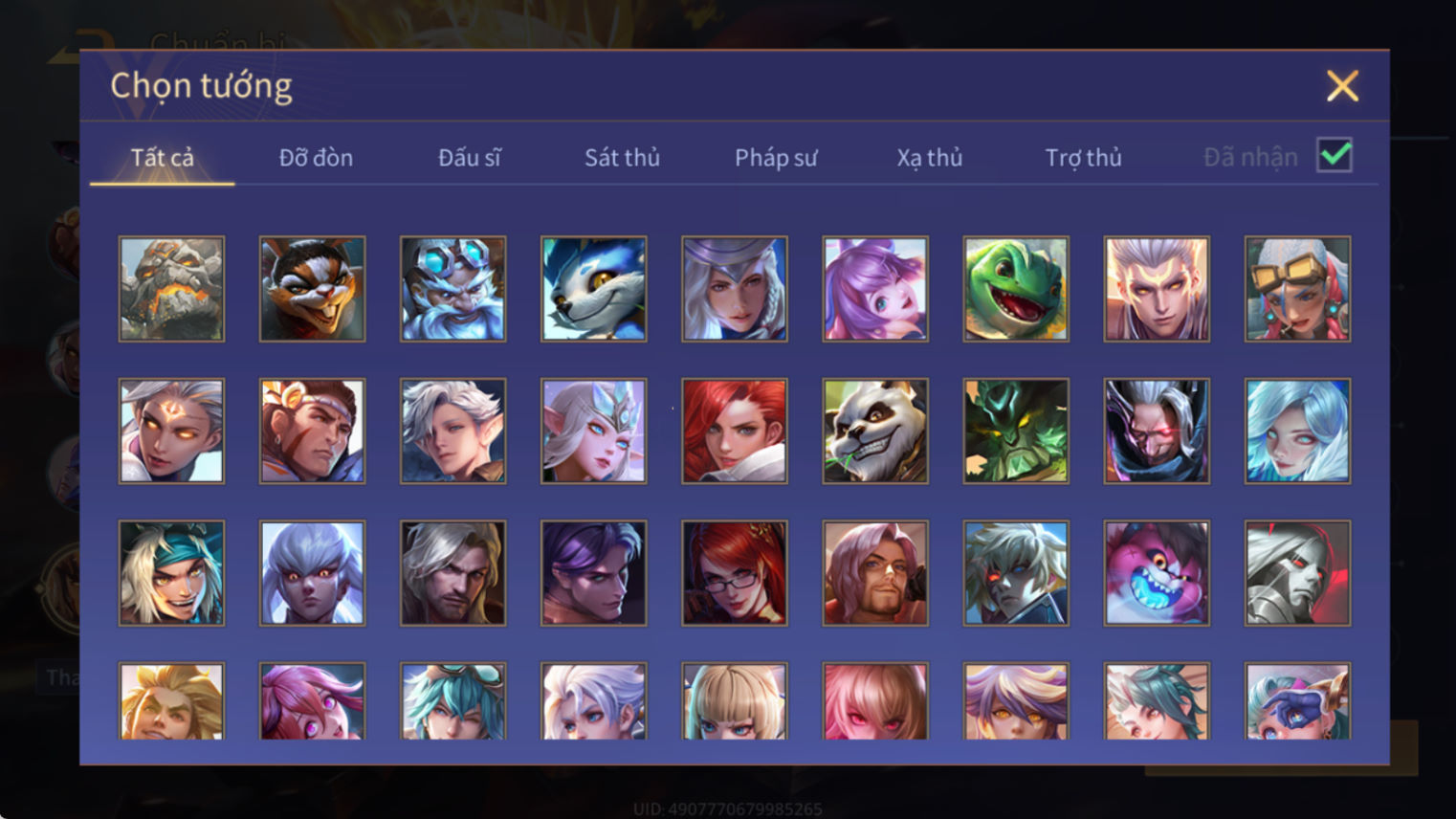Viewport: 1456px width, 819px height.
Task: Select the Tất cả tab
Action: click(163, 158)
